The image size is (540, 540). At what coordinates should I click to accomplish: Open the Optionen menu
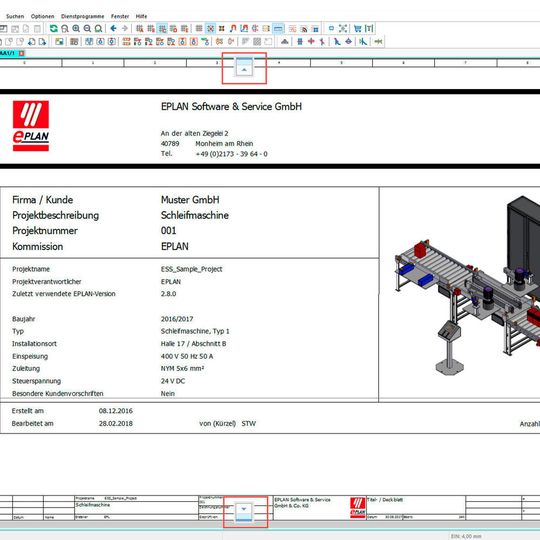[42, 16]
